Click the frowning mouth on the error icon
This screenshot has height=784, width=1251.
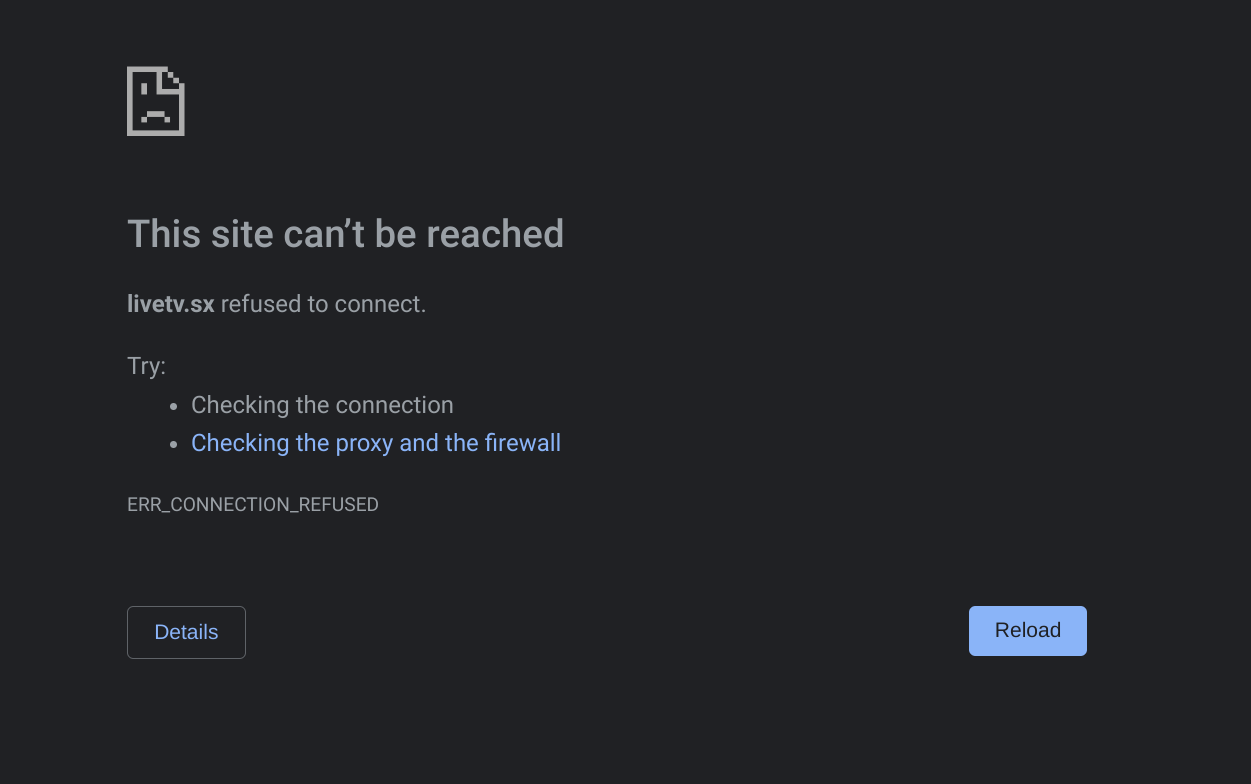155,115
